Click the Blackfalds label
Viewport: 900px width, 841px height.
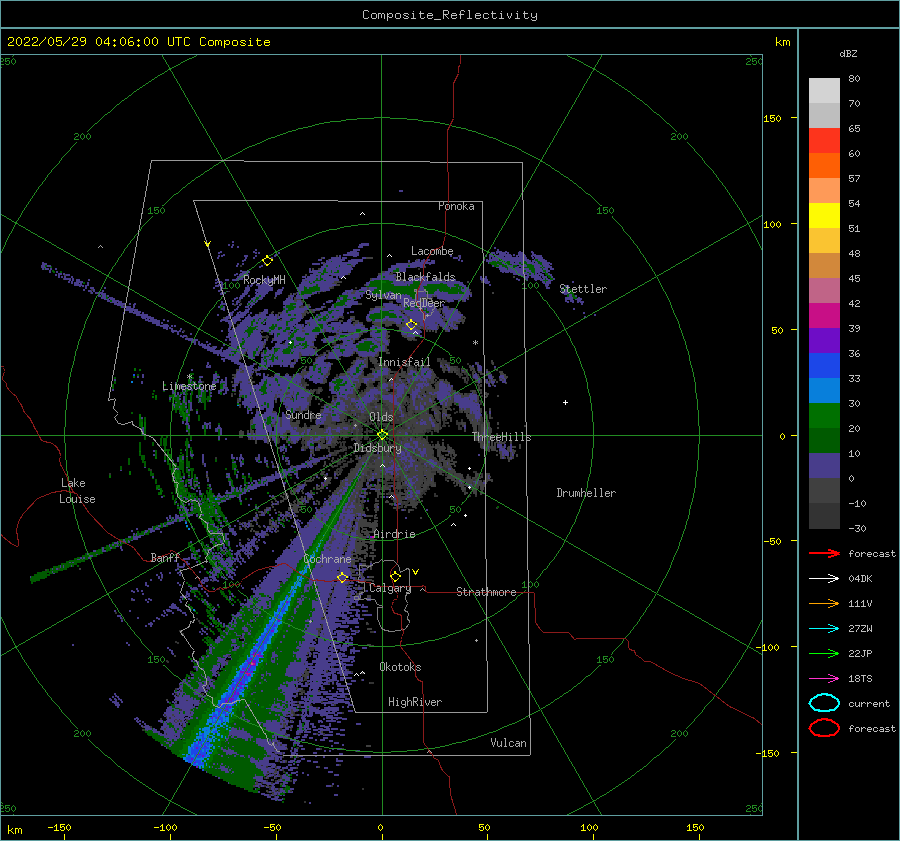tap(425, 277)
